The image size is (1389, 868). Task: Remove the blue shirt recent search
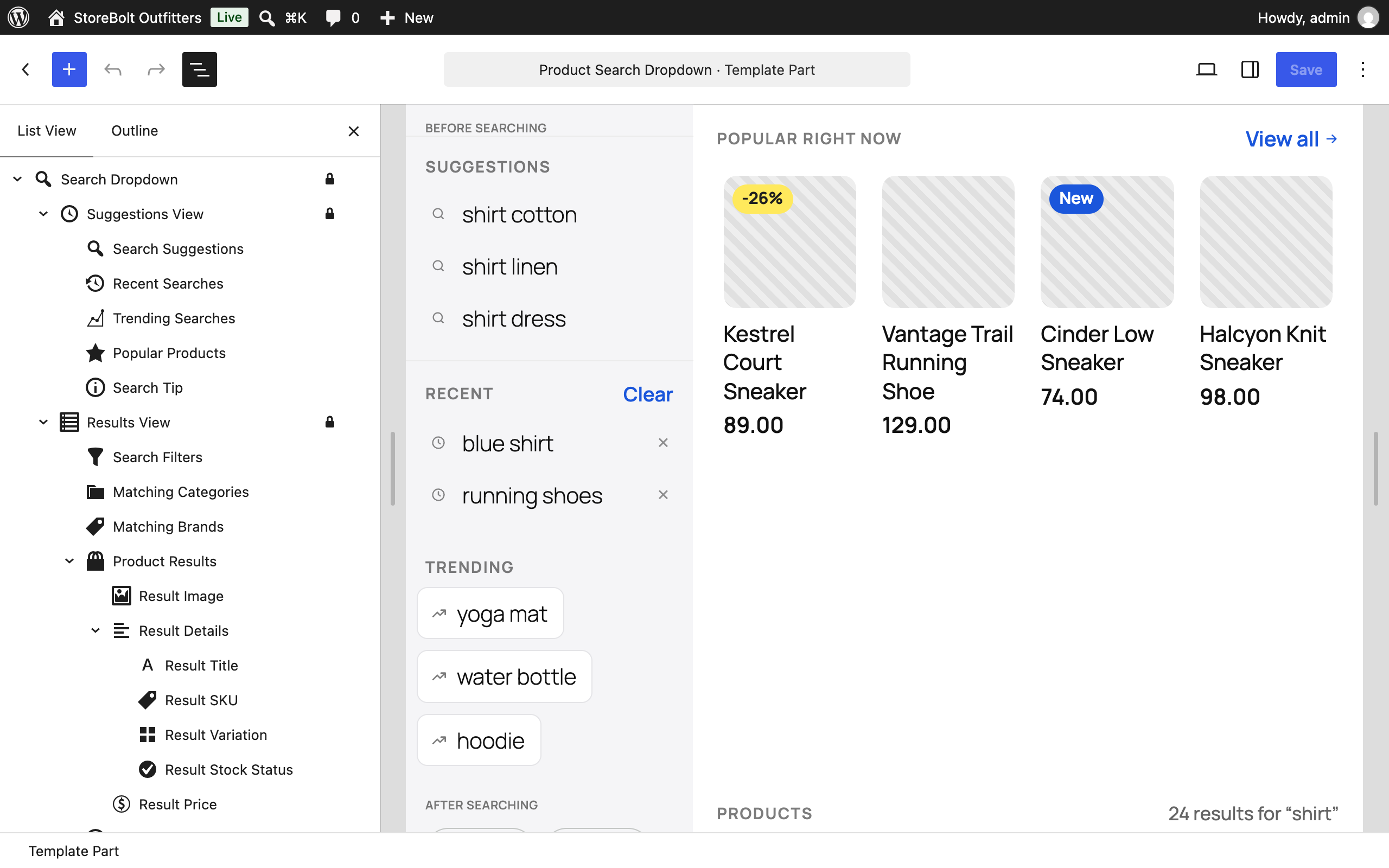[x=663, y=443]
